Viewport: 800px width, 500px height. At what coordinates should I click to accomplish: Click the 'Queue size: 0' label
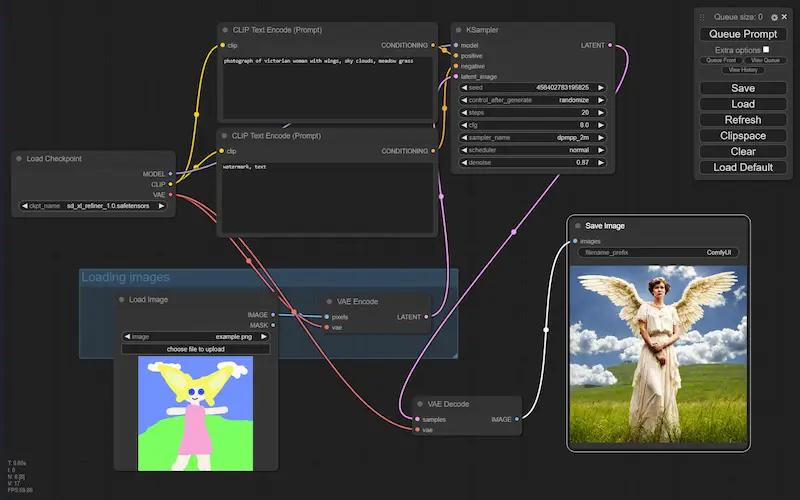tap(738, 17)
